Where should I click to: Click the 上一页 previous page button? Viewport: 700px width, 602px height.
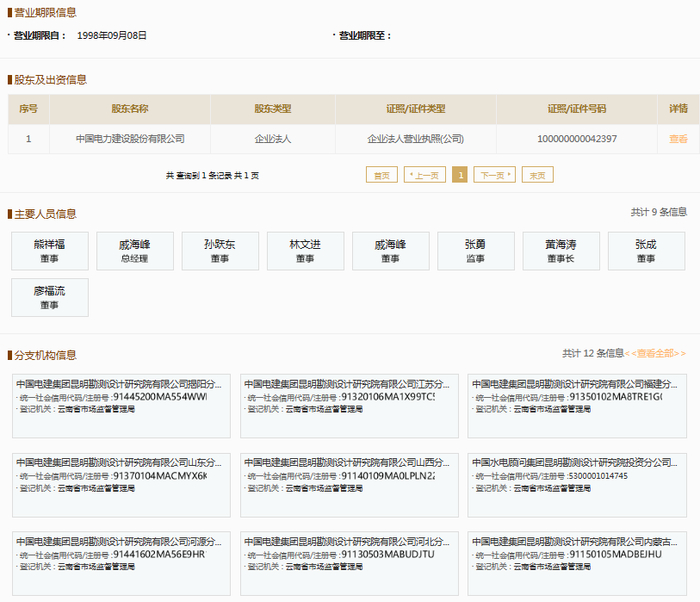click(x=425, y=175)
